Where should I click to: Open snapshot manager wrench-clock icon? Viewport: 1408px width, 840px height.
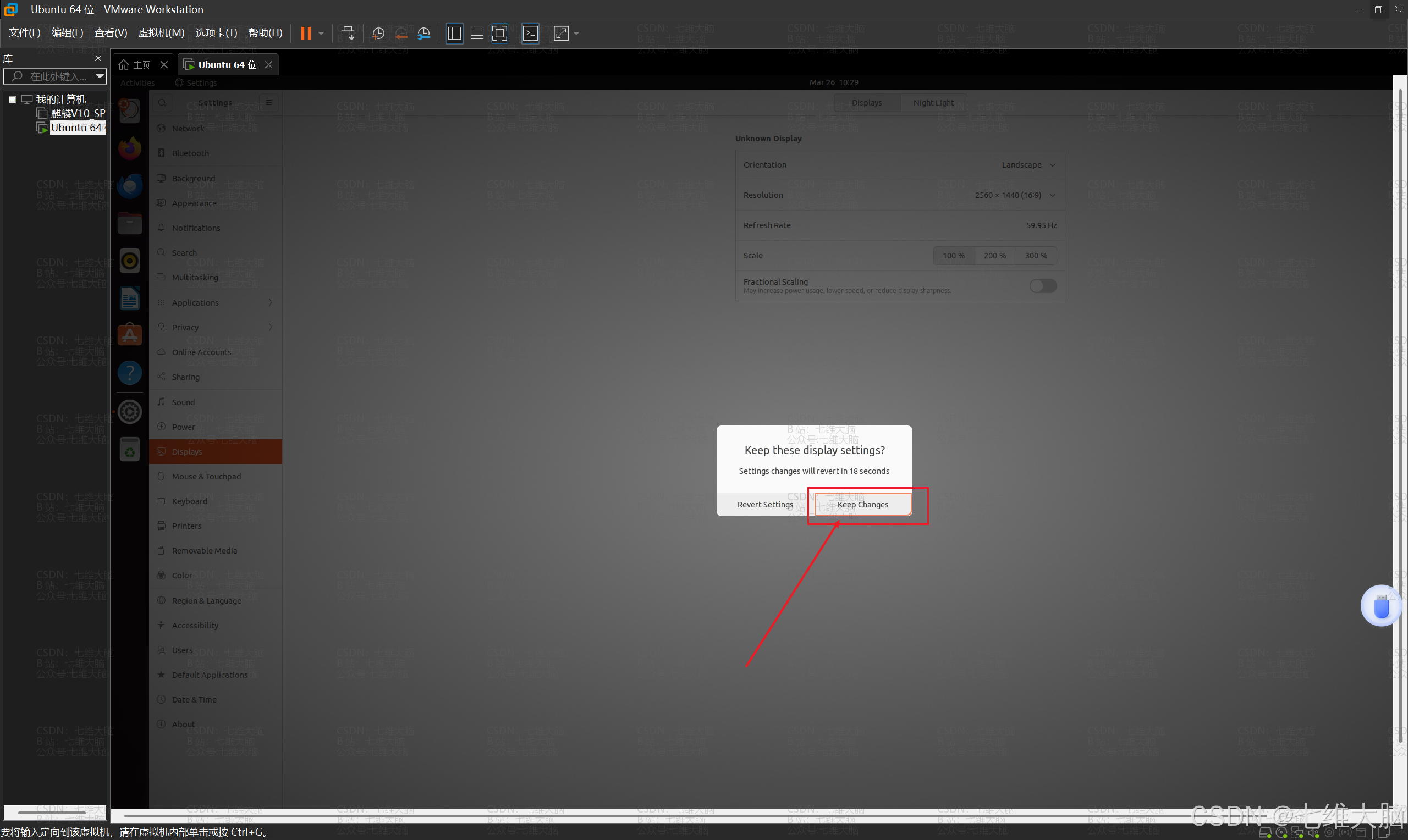424,34
